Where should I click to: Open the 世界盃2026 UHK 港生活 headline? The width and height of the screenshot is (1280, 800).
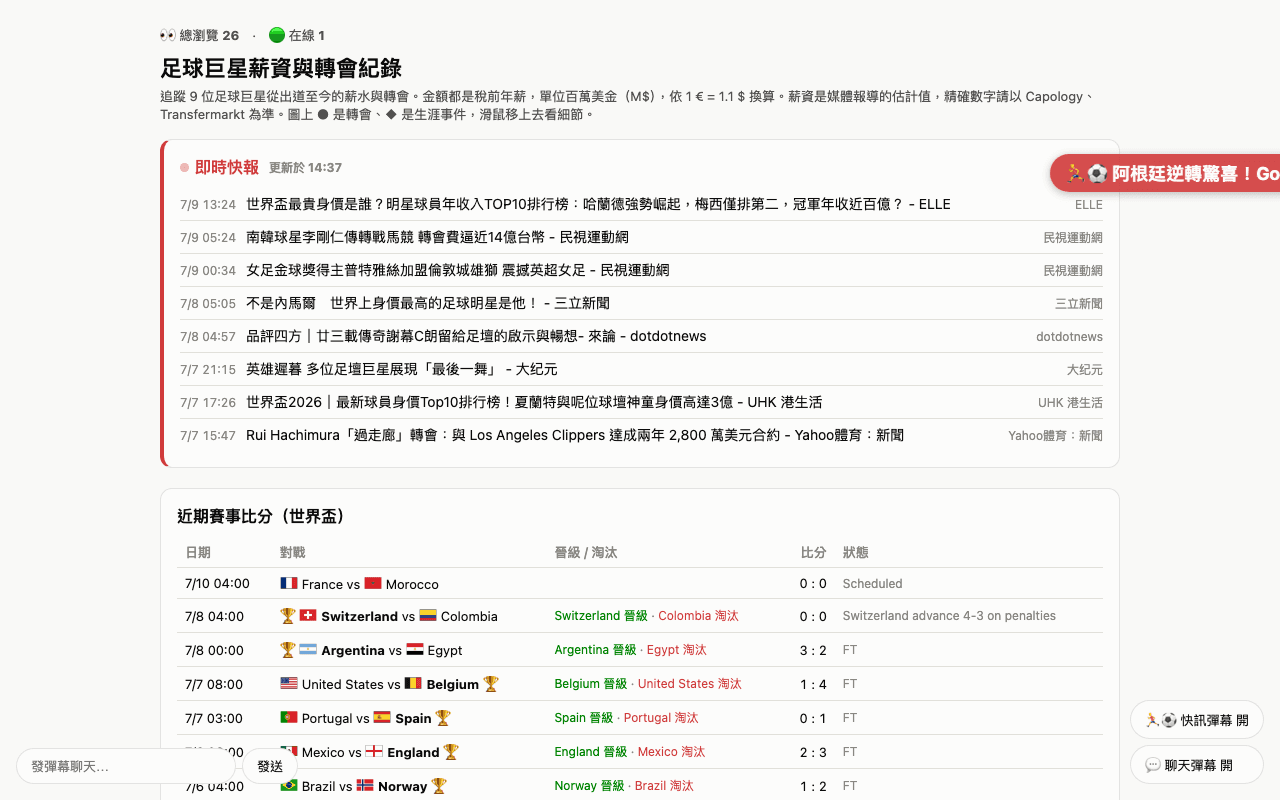coord(534,402)
